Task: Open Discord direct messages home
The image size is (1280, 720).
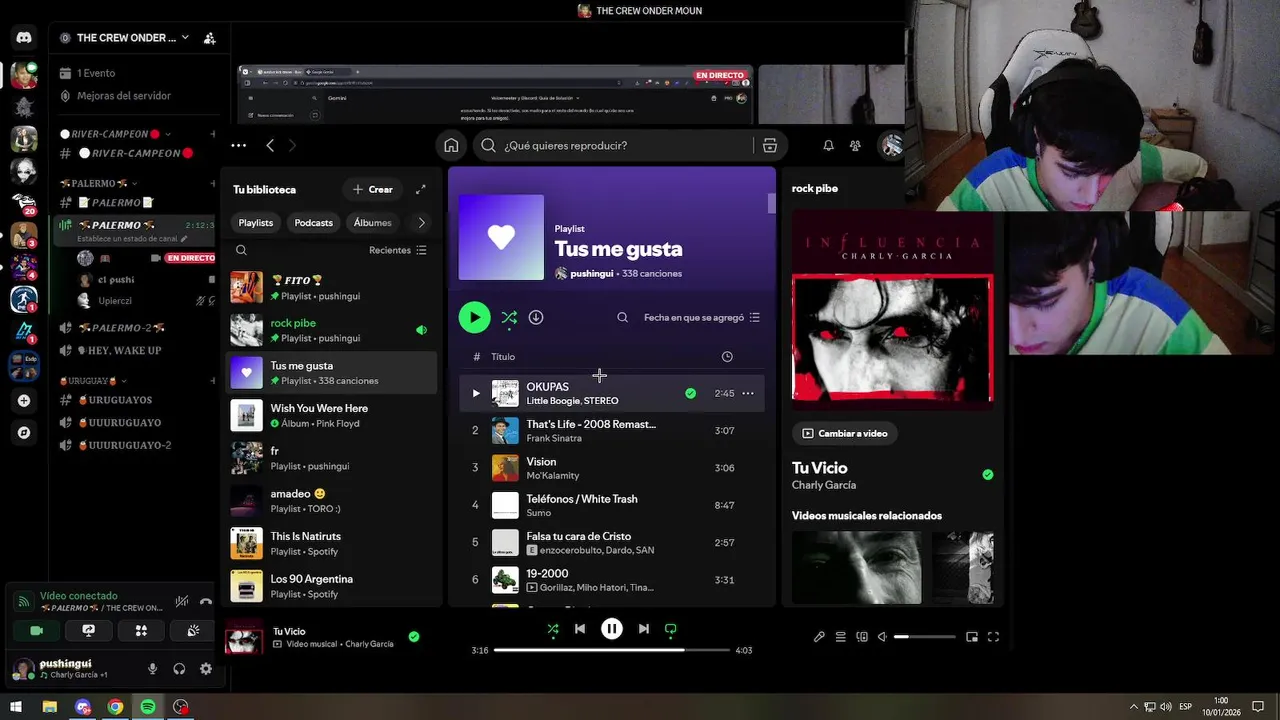Action: click(x=24, y=37)
